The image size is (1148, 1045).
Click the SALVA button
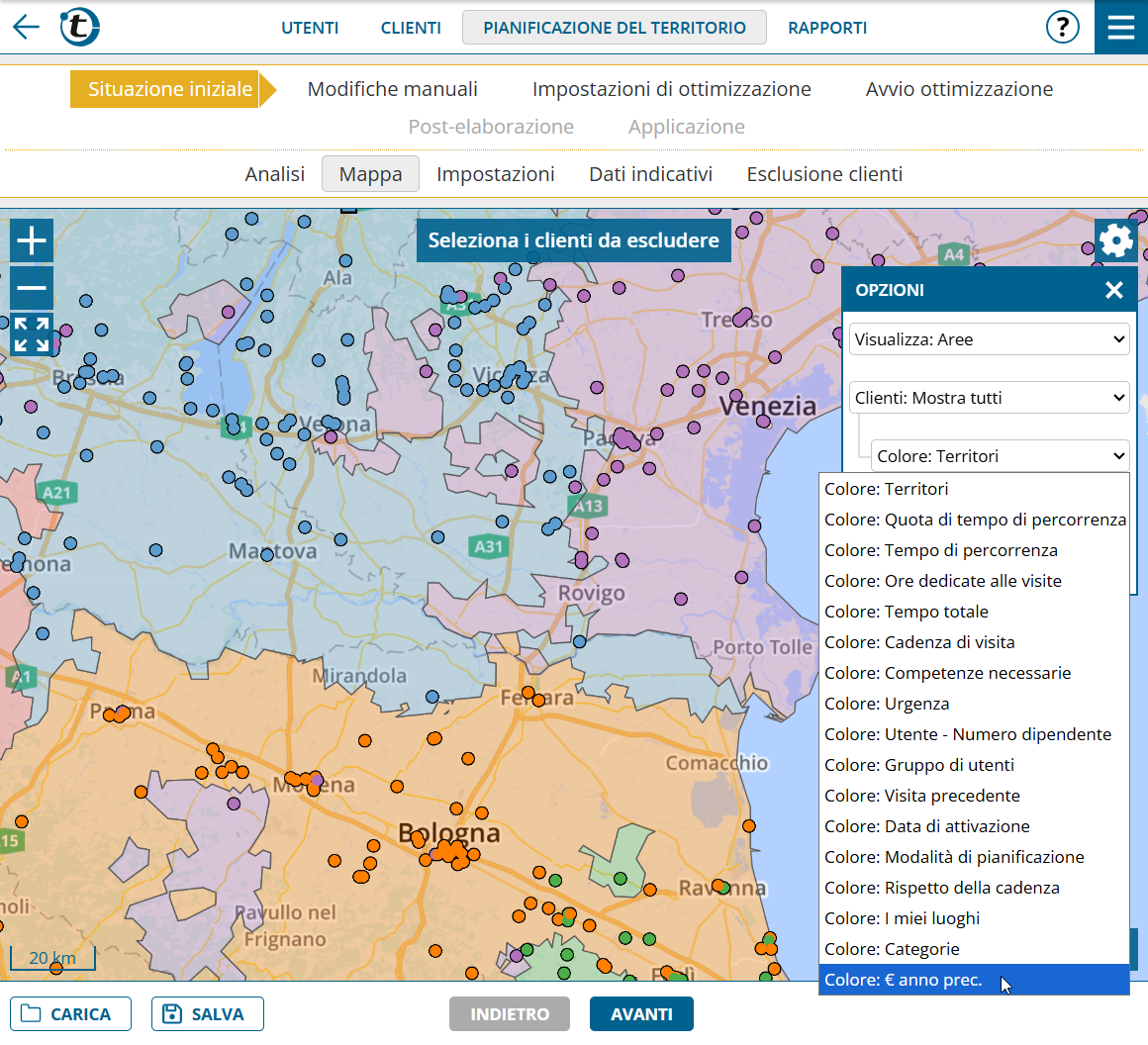tap(207, 1014)
